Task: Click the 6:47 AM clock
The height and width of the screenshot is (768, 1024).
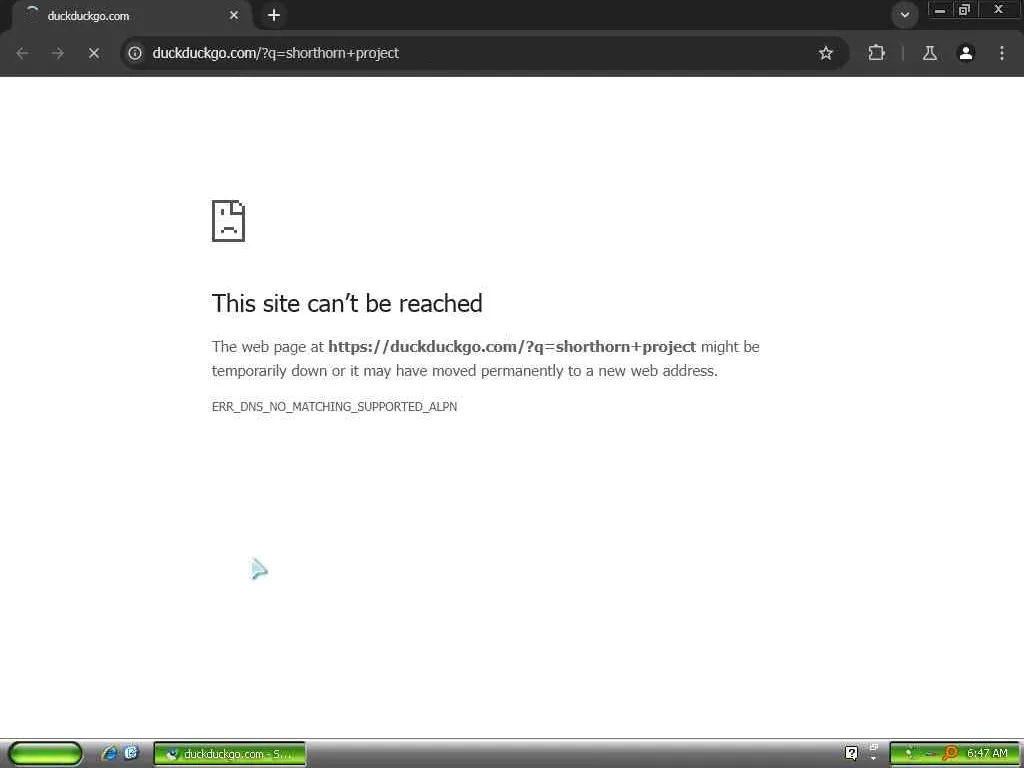Action: pyautogui.click(x=987, y=754)
